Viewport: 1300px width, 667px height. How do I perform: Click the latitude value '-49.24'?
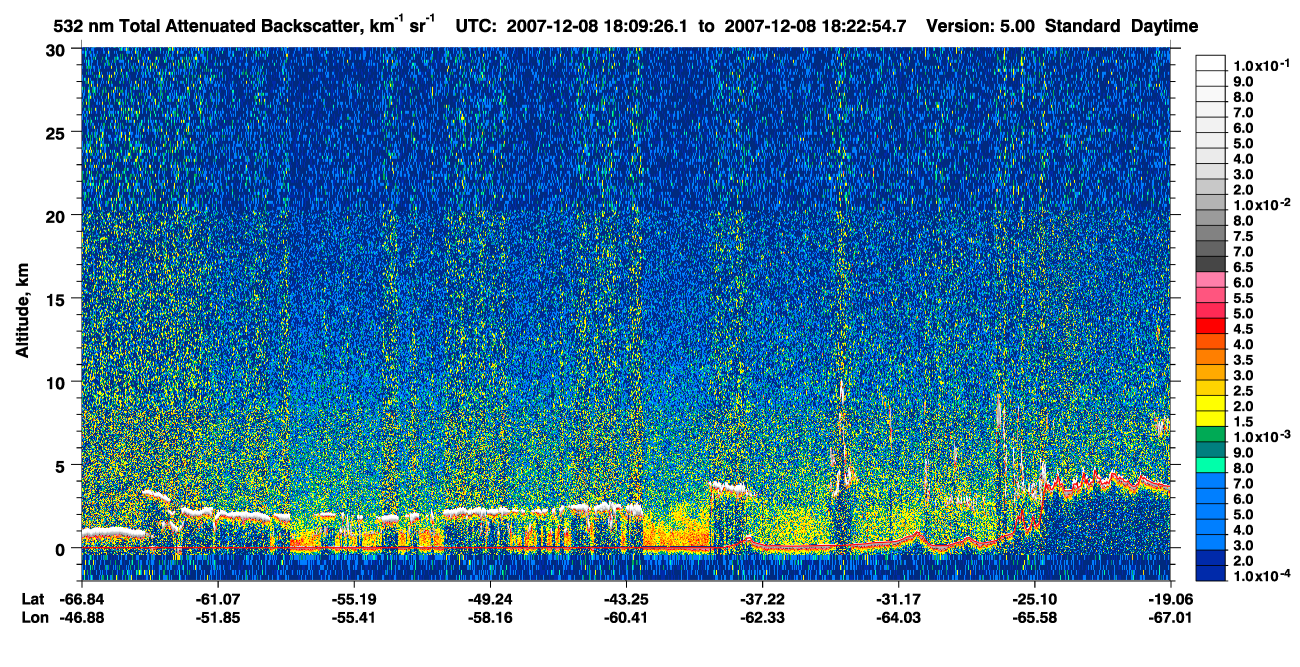(490, 599)
